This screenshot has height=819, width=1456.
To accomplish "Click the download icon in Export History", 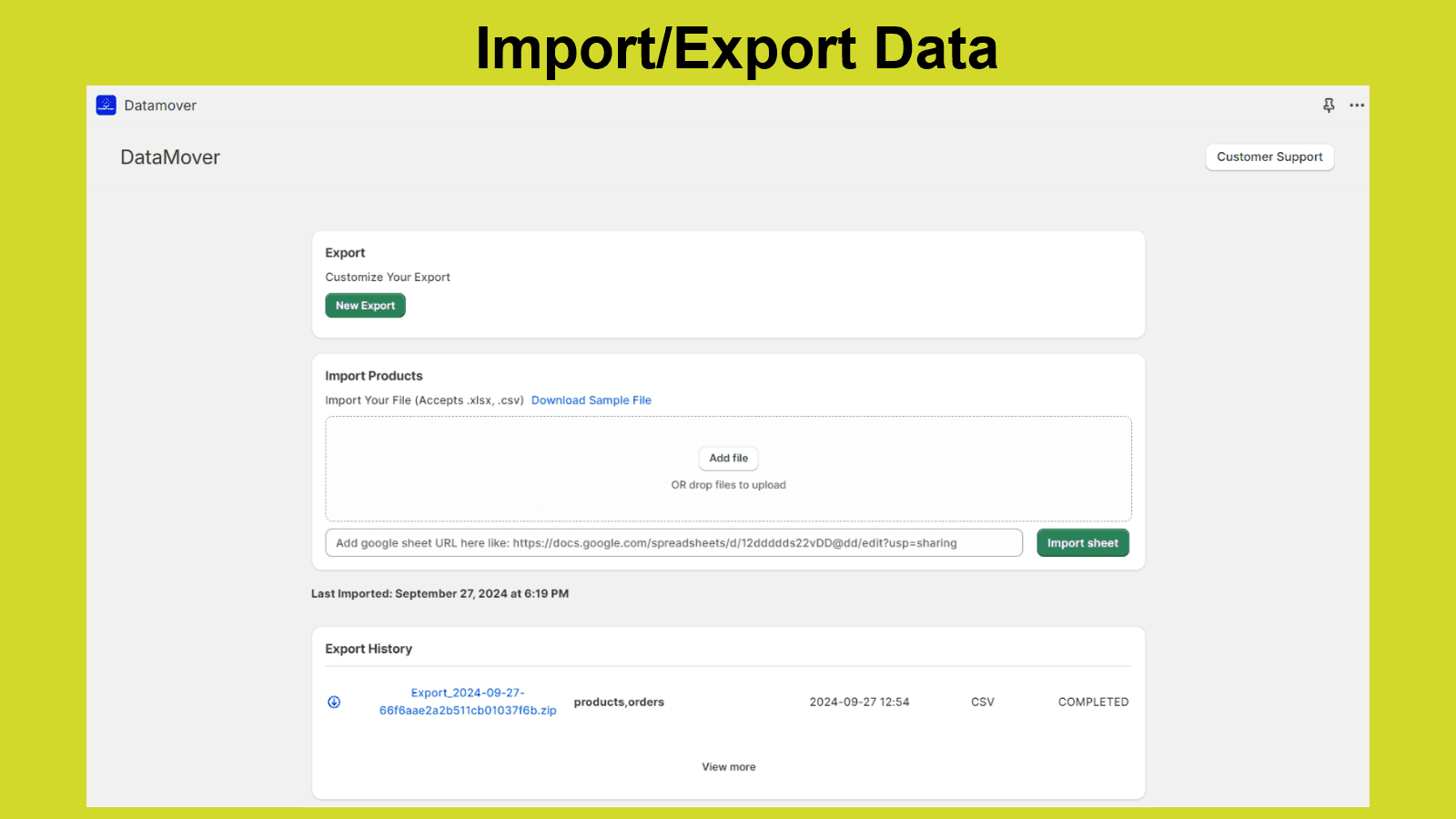I will pyautogui.click(x=334, y=702).
